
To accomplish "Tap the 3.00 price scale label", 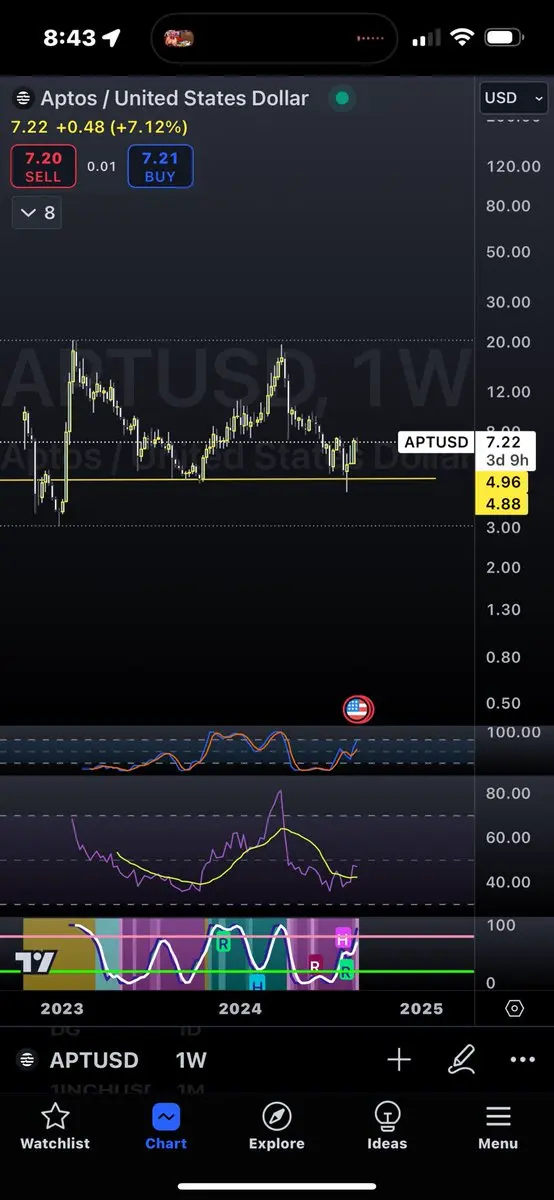I will click(503, 527).
